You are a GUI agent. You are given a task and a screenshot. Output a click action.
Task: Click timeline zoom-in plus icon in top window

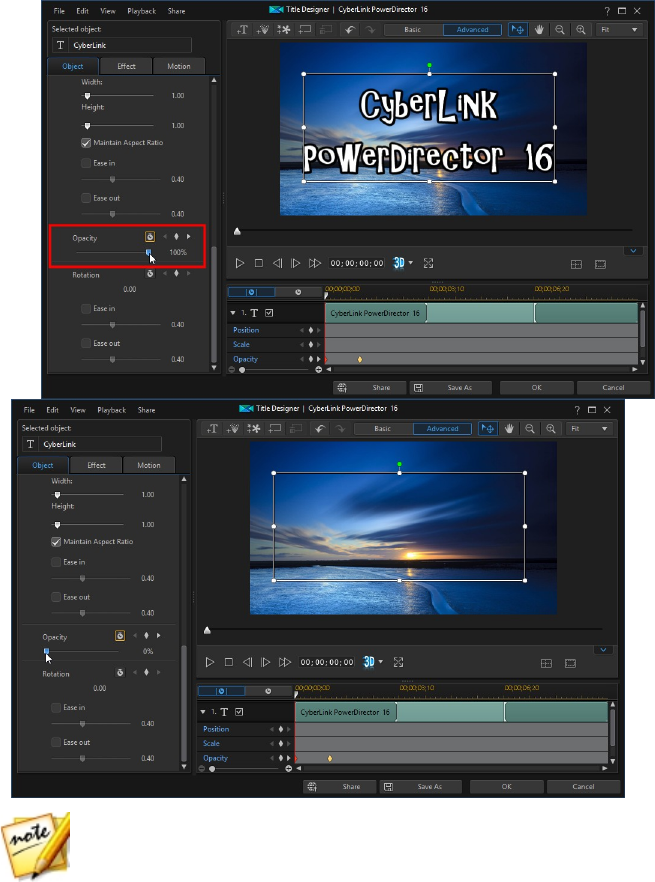(318, 370)
